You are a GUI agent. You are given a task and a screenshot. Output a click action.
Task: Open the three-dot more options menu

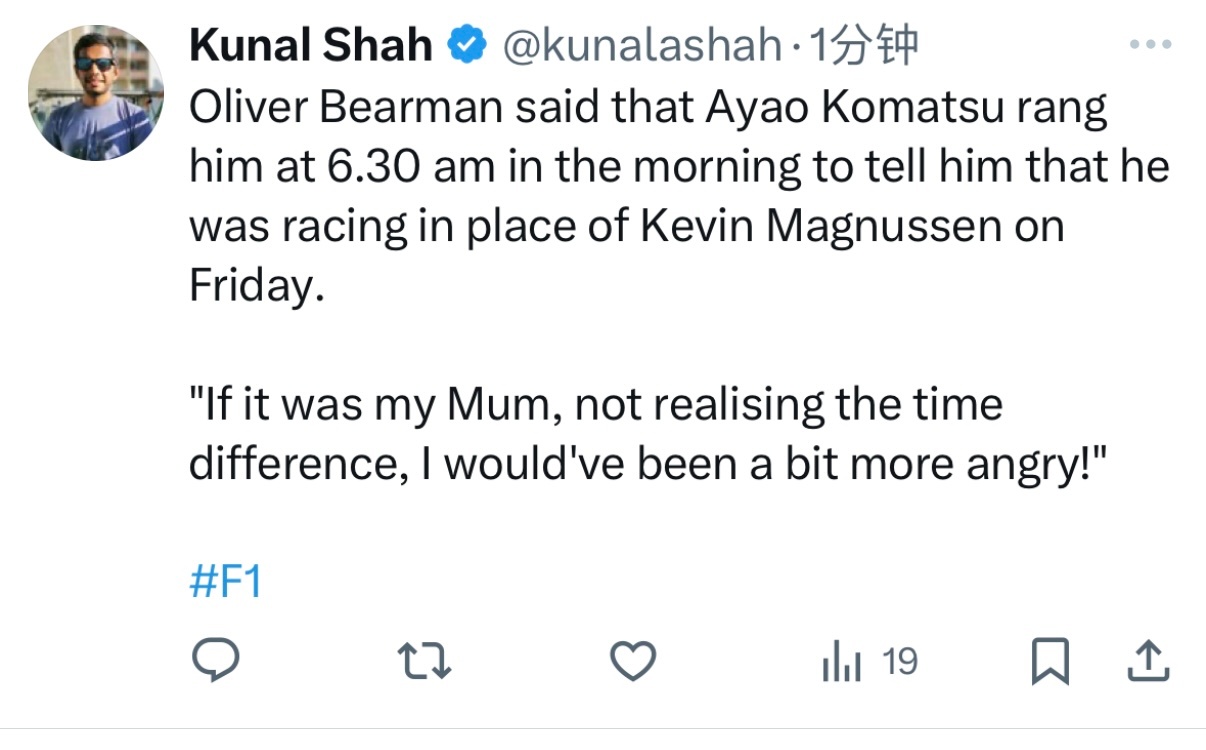1149,45
